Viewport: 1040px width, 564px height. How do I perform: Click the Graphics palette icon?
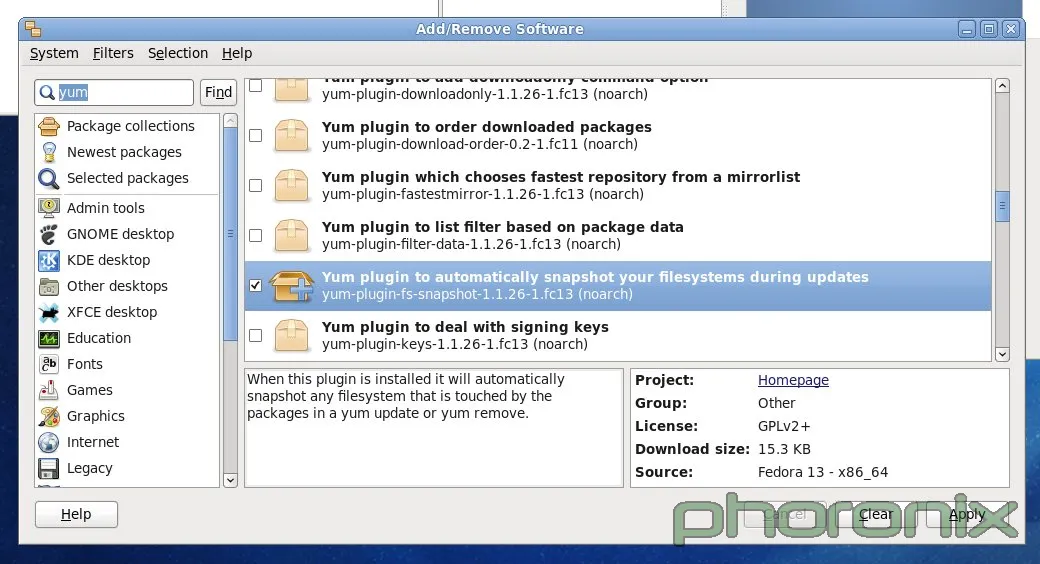point(49,416)
